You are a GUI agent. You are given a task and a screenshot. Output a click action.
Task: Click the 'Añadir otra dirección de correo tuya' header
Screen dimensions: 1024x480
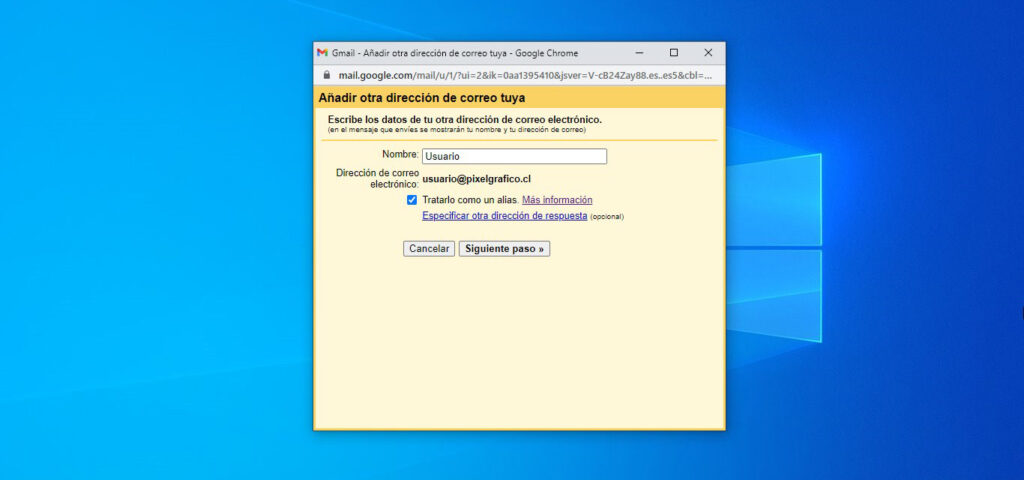(421, 98)
